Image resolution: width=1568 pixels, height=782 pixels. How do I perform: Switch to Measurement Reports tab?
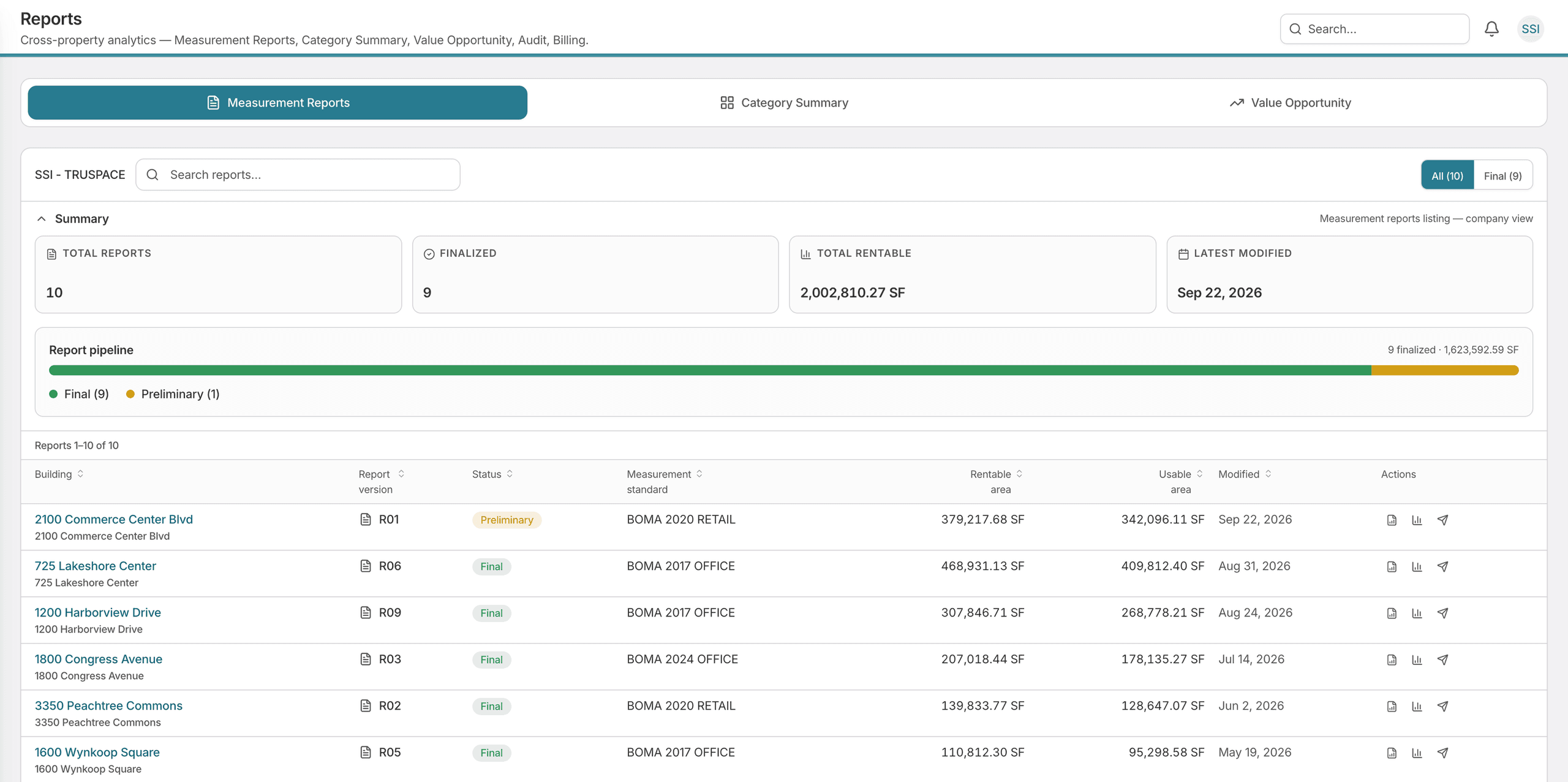coord(277,102)
